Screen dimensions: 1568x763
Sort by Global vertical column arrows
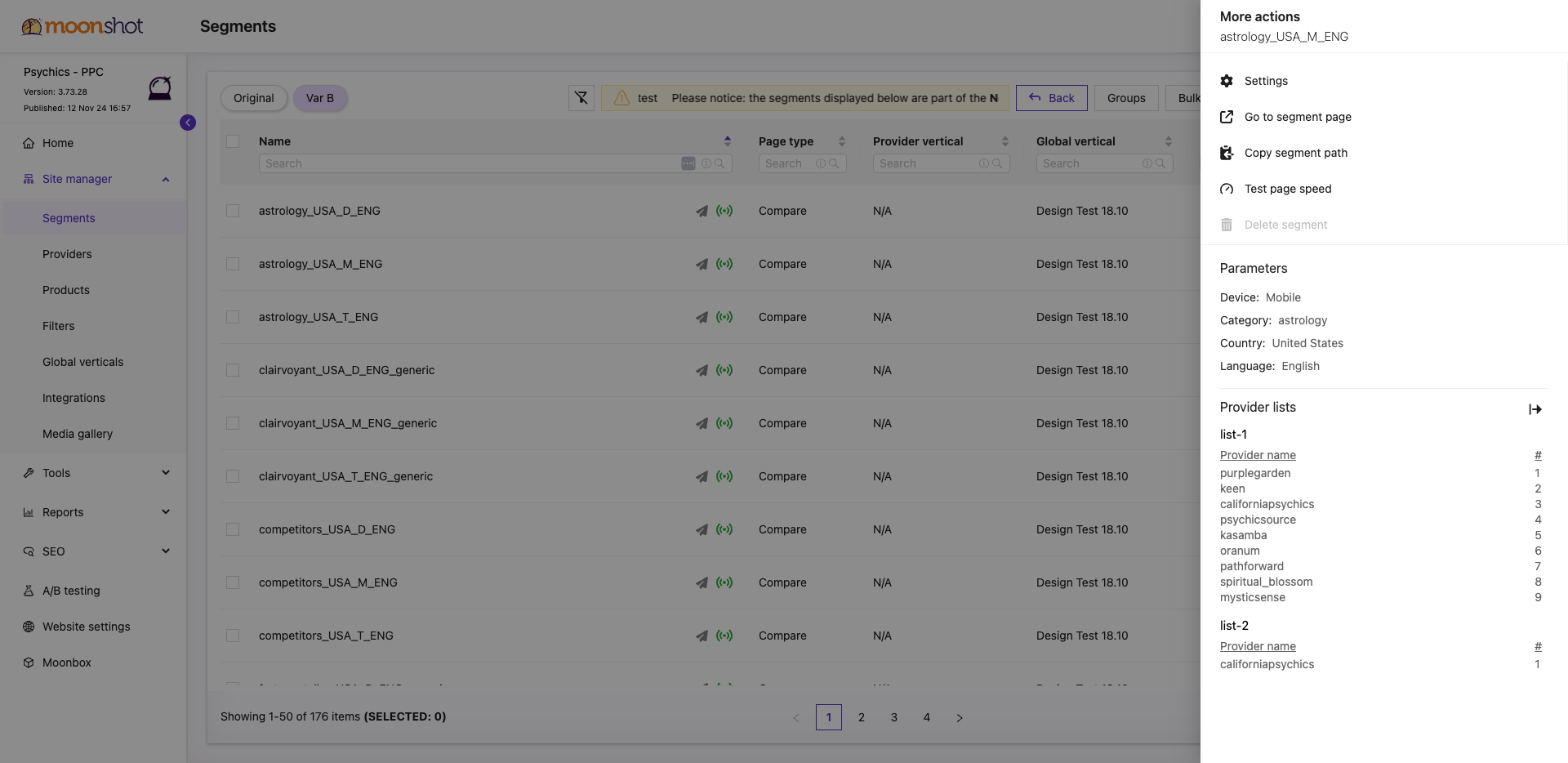pyautogui.click(x=1169, y=141)
